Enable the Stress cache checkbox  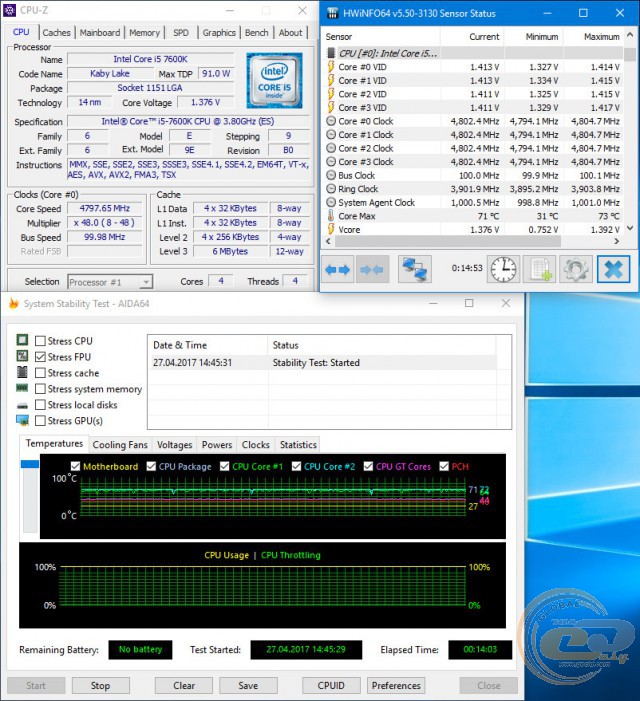pos(40,373)
